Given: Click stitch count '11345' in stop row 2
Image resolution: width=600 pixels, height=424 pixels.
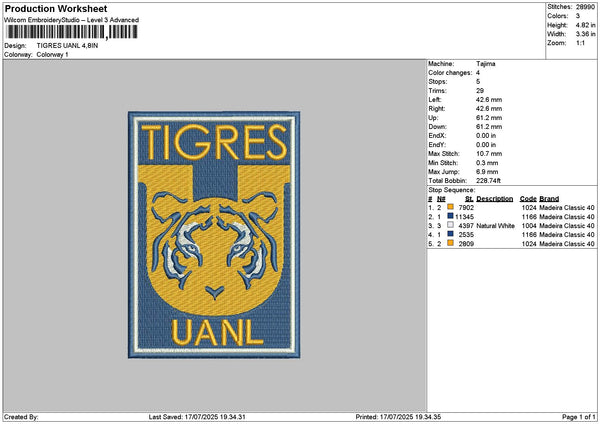Looking at the screenshot, I should 465,217.
